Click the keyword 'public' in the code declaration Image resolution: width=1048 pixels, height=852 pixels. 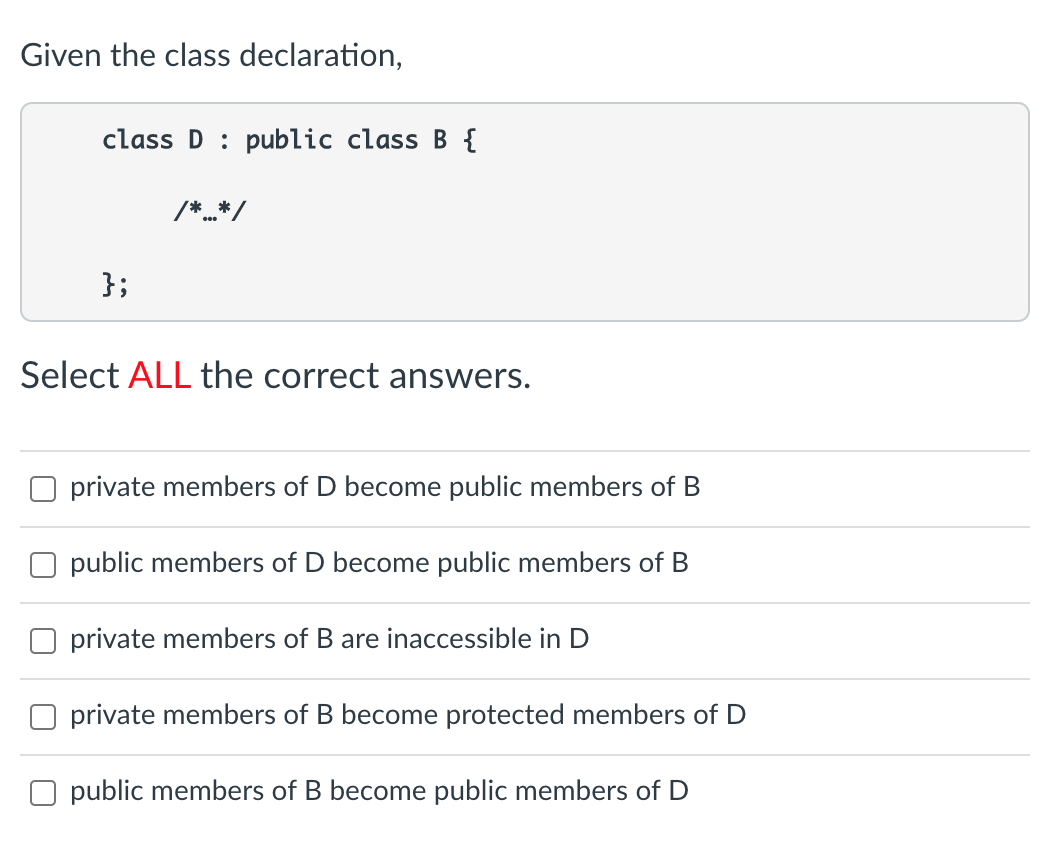[x=289, y=140]
